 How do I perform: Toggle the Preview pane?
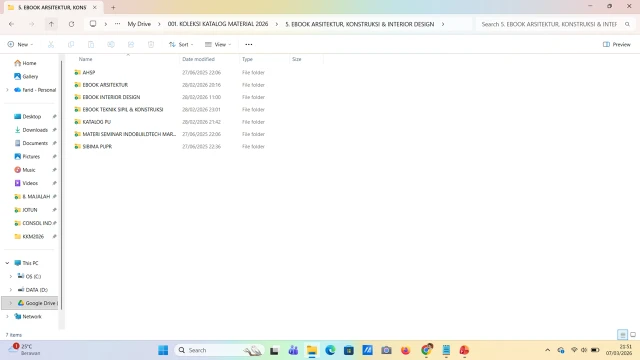pos(617,44)
